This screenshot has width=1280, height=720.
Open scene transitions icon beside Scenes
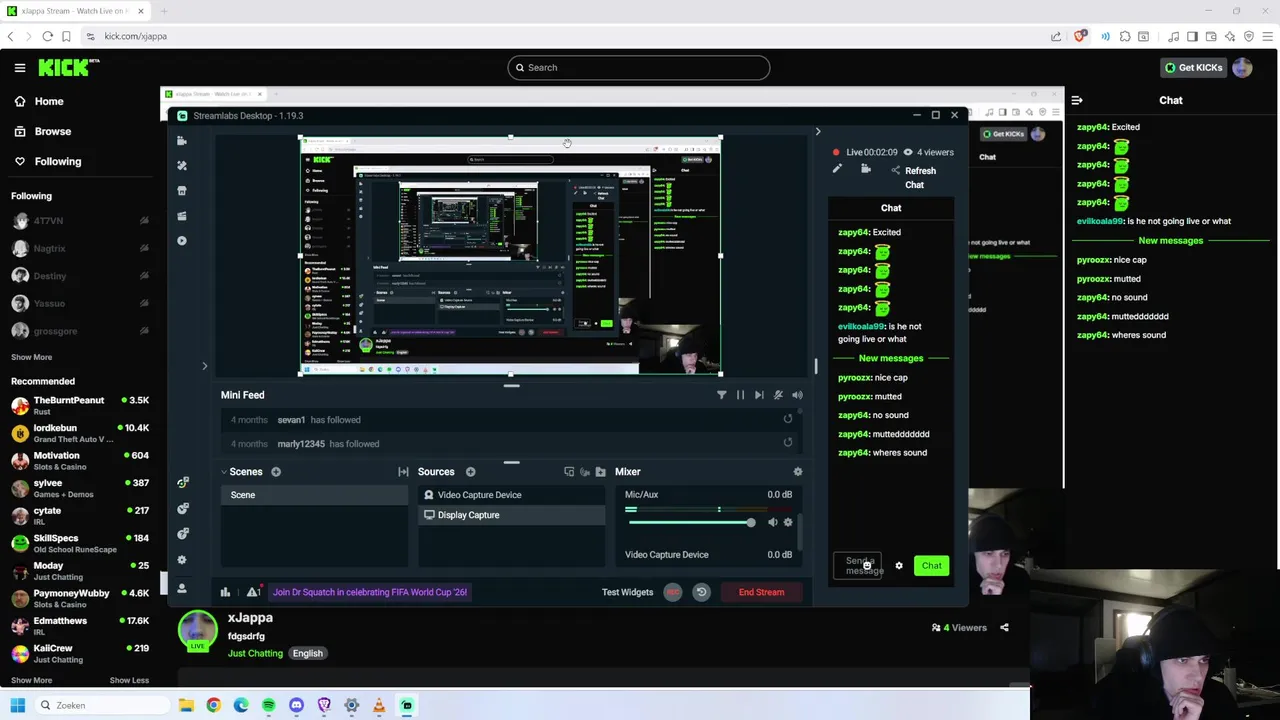pos(403,472)
